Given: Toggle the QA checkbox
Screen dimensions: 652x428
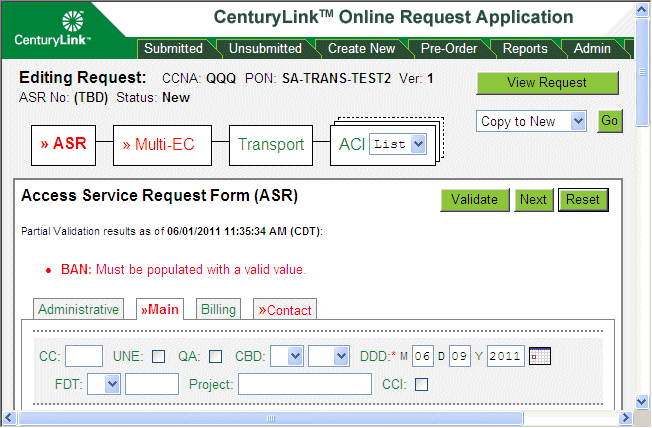Looking at the screenshot, I should coord(215,356).
